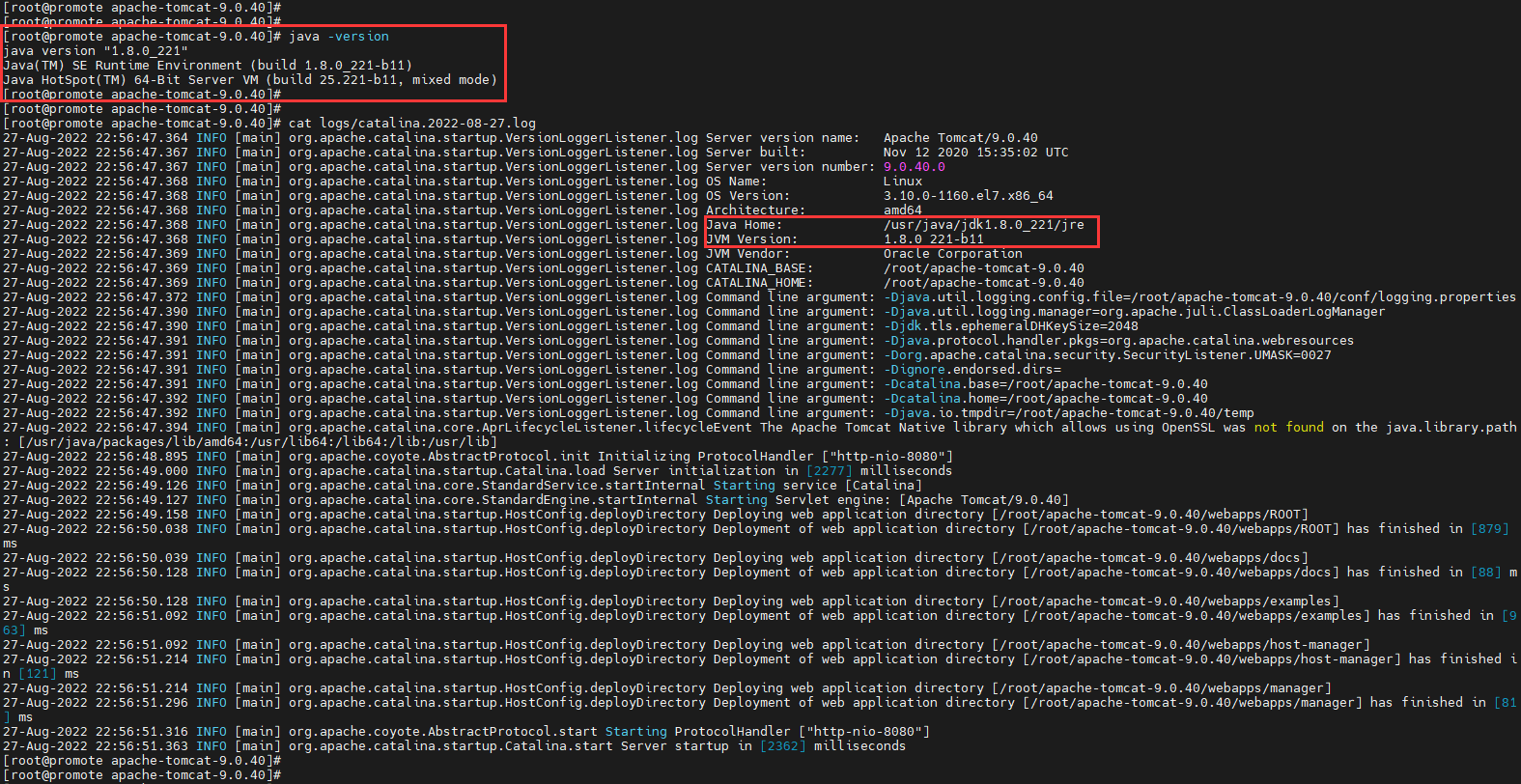Click "Starting service [Catalina]" message
Screen dimensions: 1521x784
tap(818, 486)
